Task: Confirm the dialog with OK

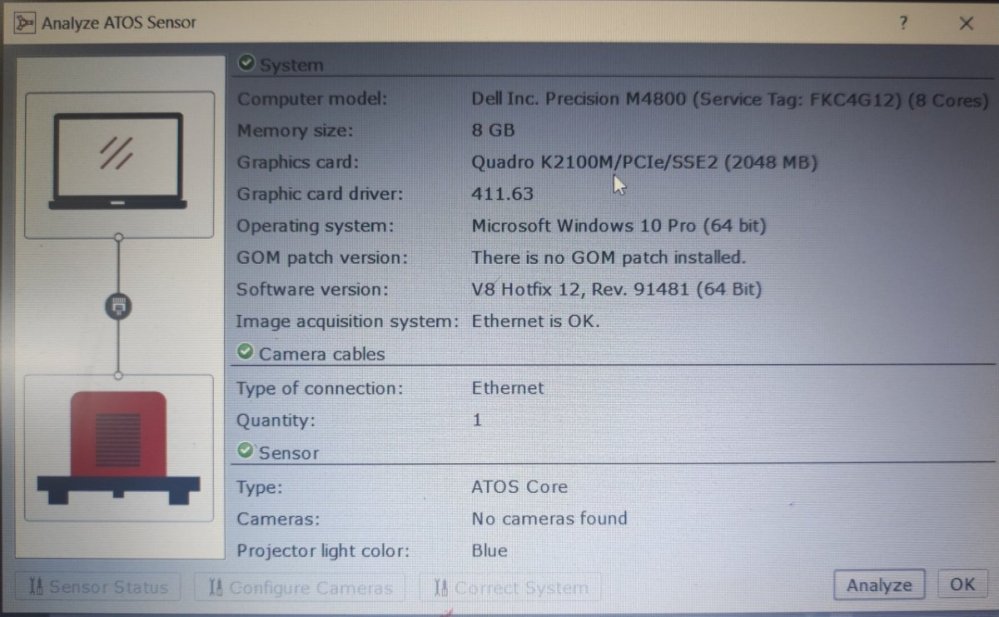Action: pyautogui.click(x=962, y=584)
